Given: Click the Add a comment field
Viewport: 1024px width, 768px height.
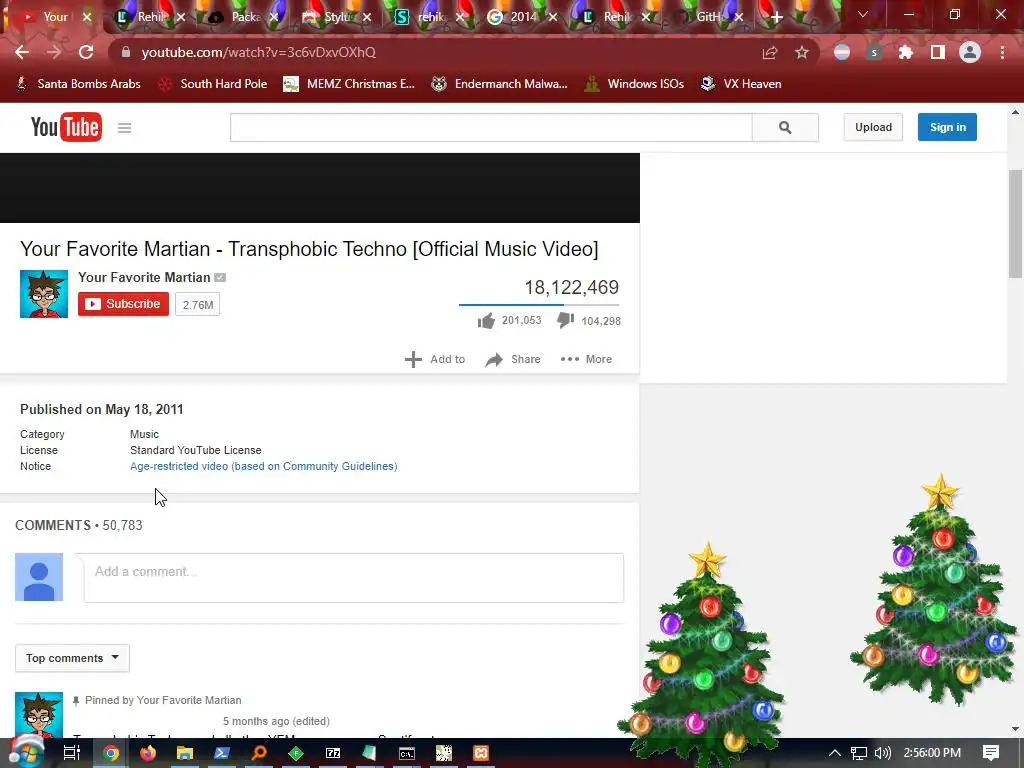Looking at the screenshot, I should pyautogui.click(x=353, y=578).
